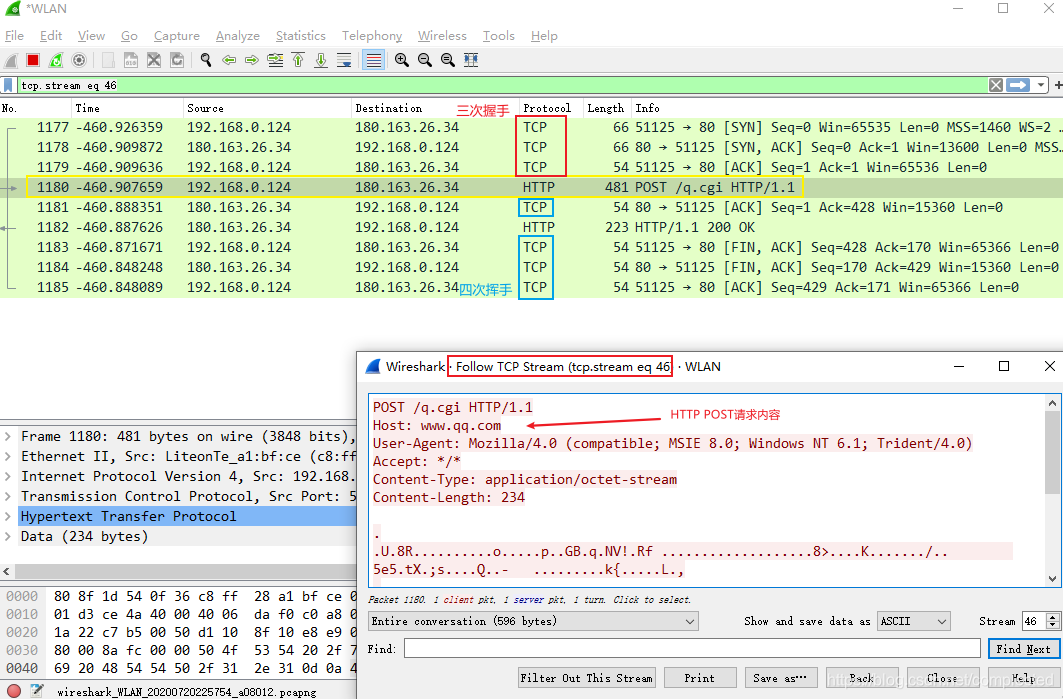
Task: Apply the display filter arrow button
Action: pos(1018,85)
